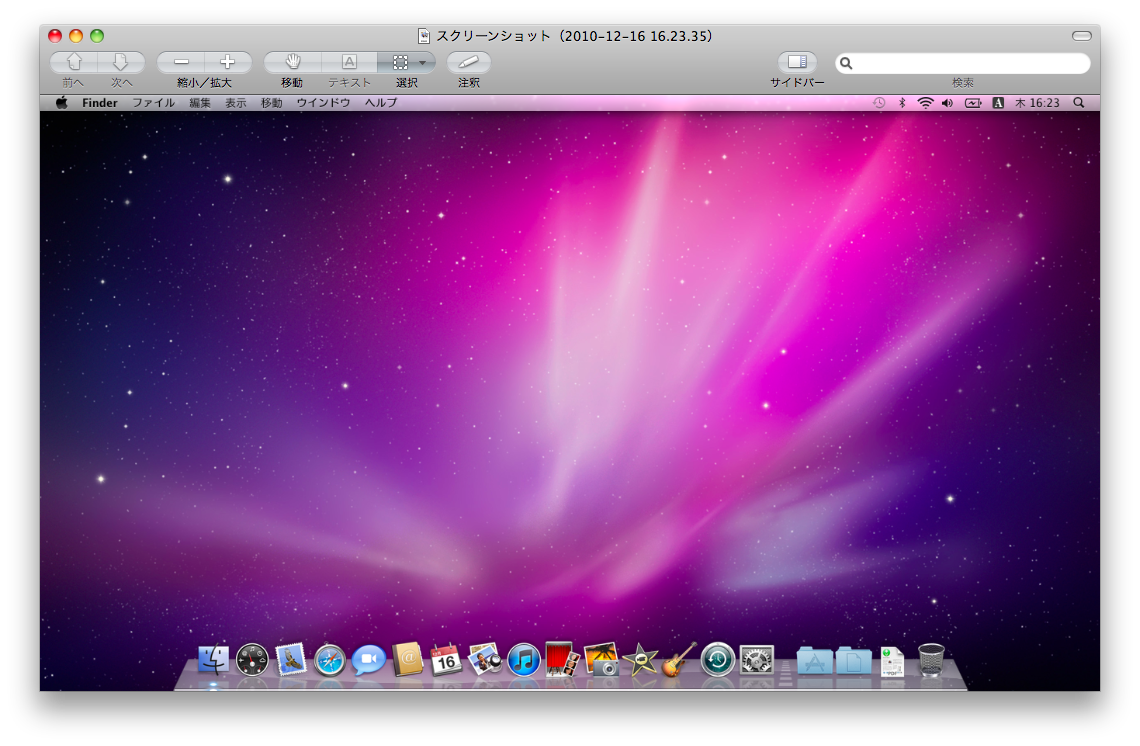Click the PDF document in the Dock

[x=892, y=661]
